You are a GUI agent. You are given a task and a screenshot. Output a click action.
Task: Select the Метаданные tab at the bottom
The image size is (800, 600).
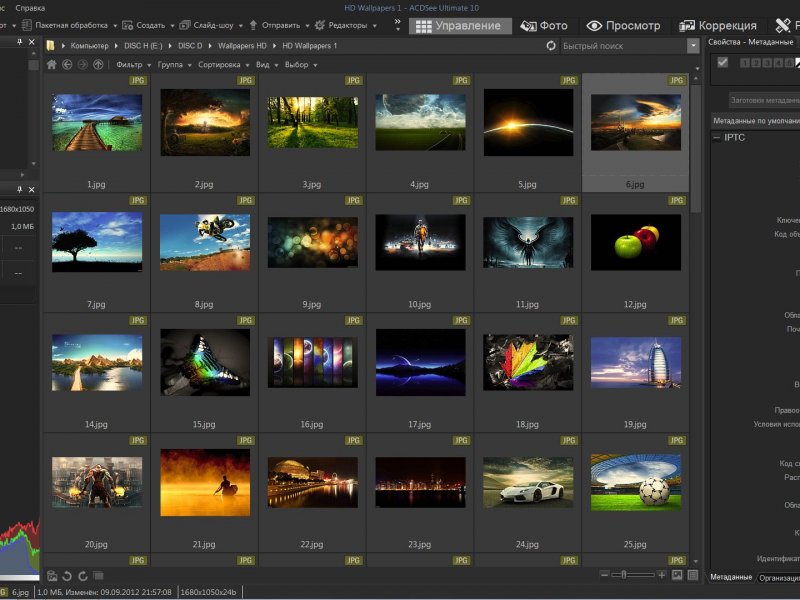click(x=731, y=577)
